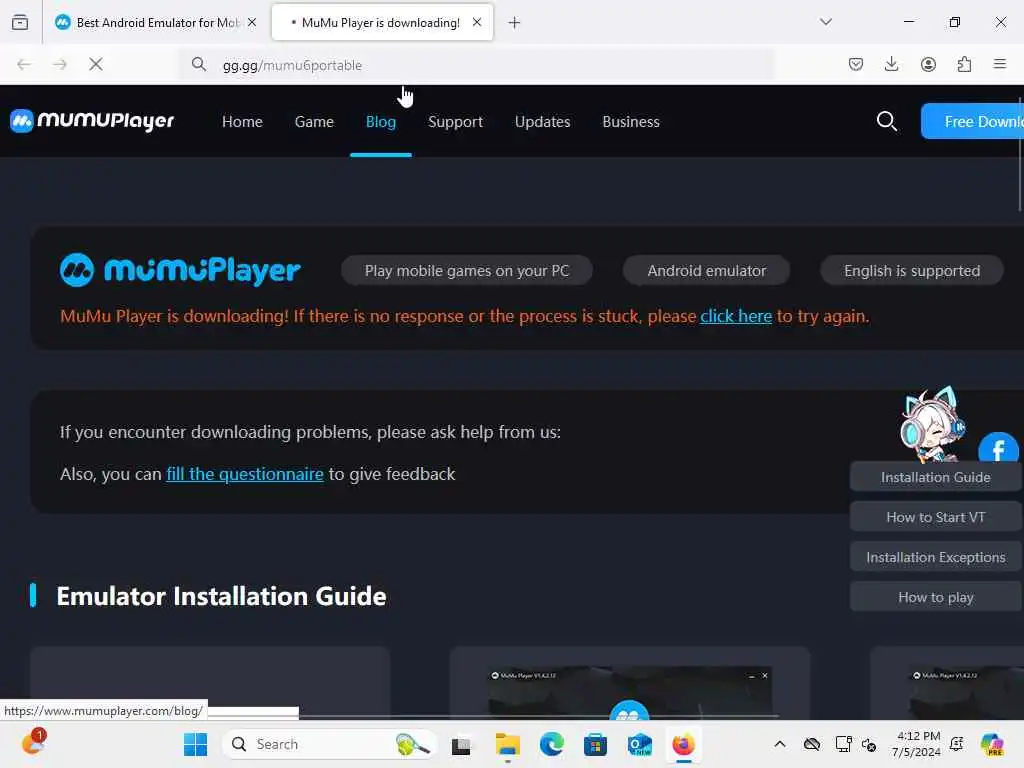Expand the list all tabs chevron
This screenshot has height=768, width=1024.
(x=826, y=22)
